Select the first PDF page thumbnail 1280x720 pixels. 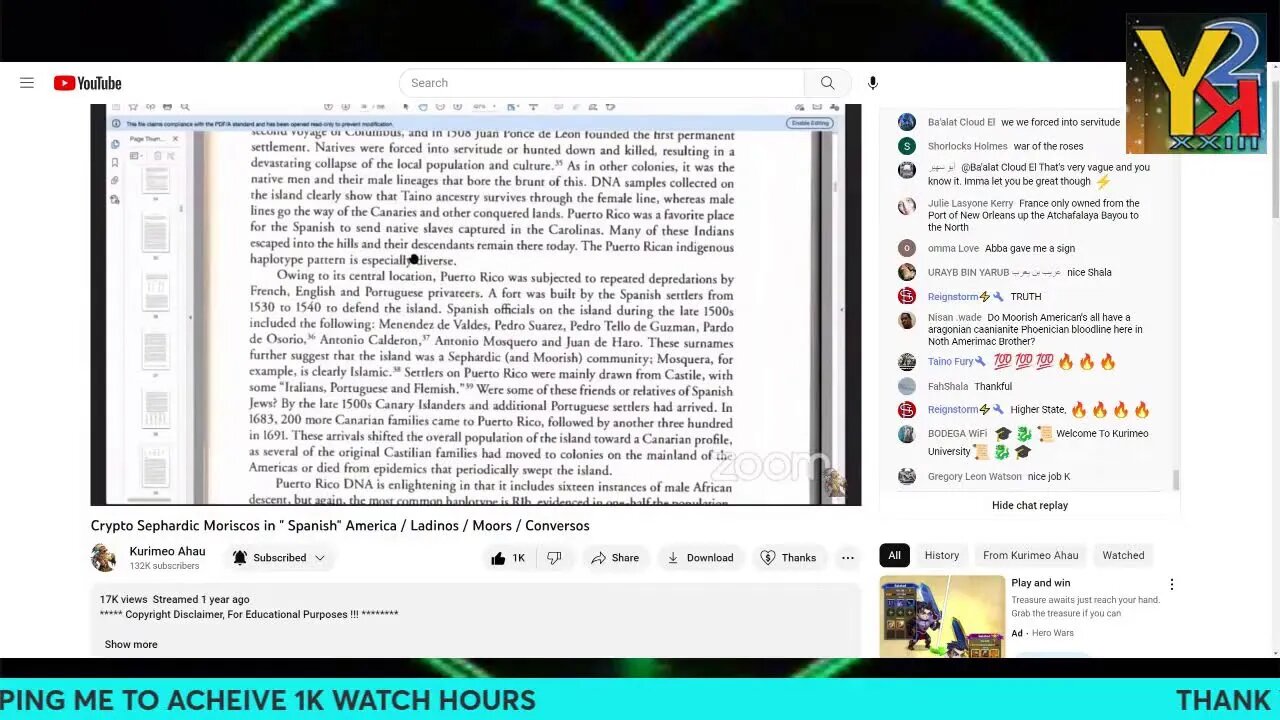(x=155, y=180)
